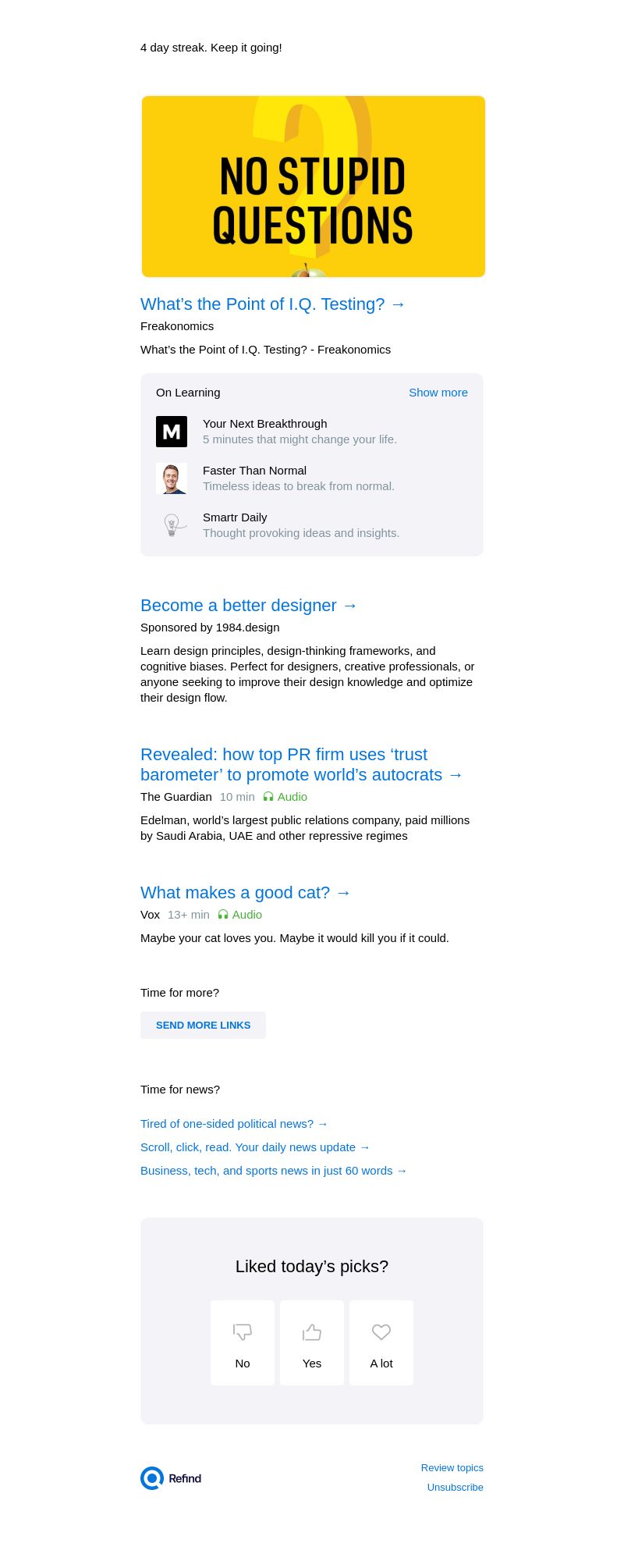The image size is (624, 1568).
Task: Read What makes a good cat article
Action: point(246,893)
